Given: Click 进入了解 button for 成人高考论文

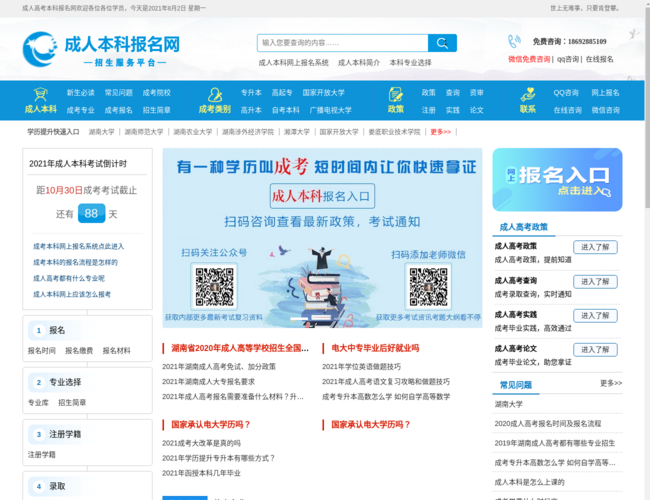Looking at the screenshot, I should [x=595, y=350].
